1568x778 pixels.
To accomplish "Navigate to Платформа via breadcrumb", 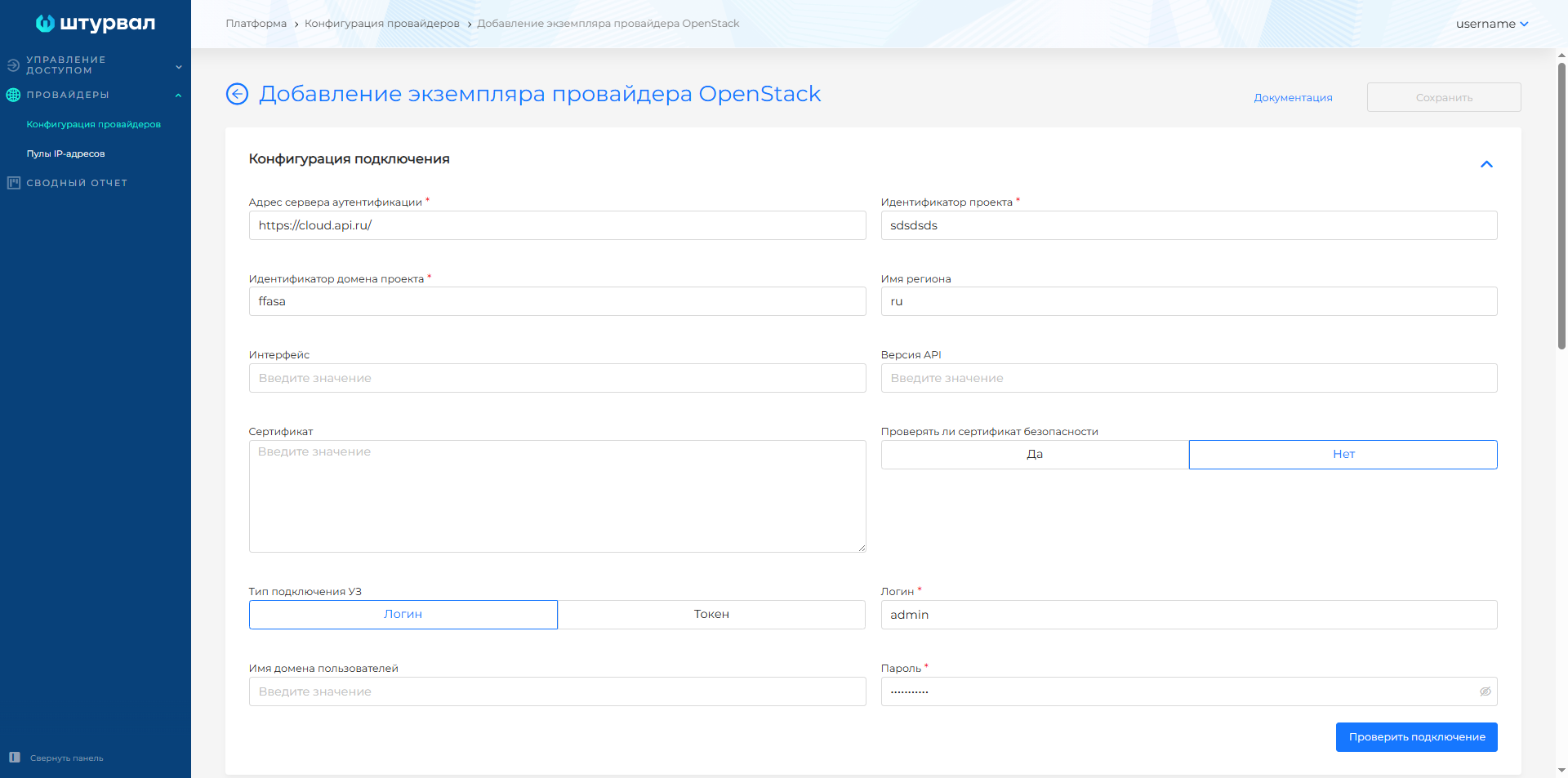I will (x=255, y=23).
